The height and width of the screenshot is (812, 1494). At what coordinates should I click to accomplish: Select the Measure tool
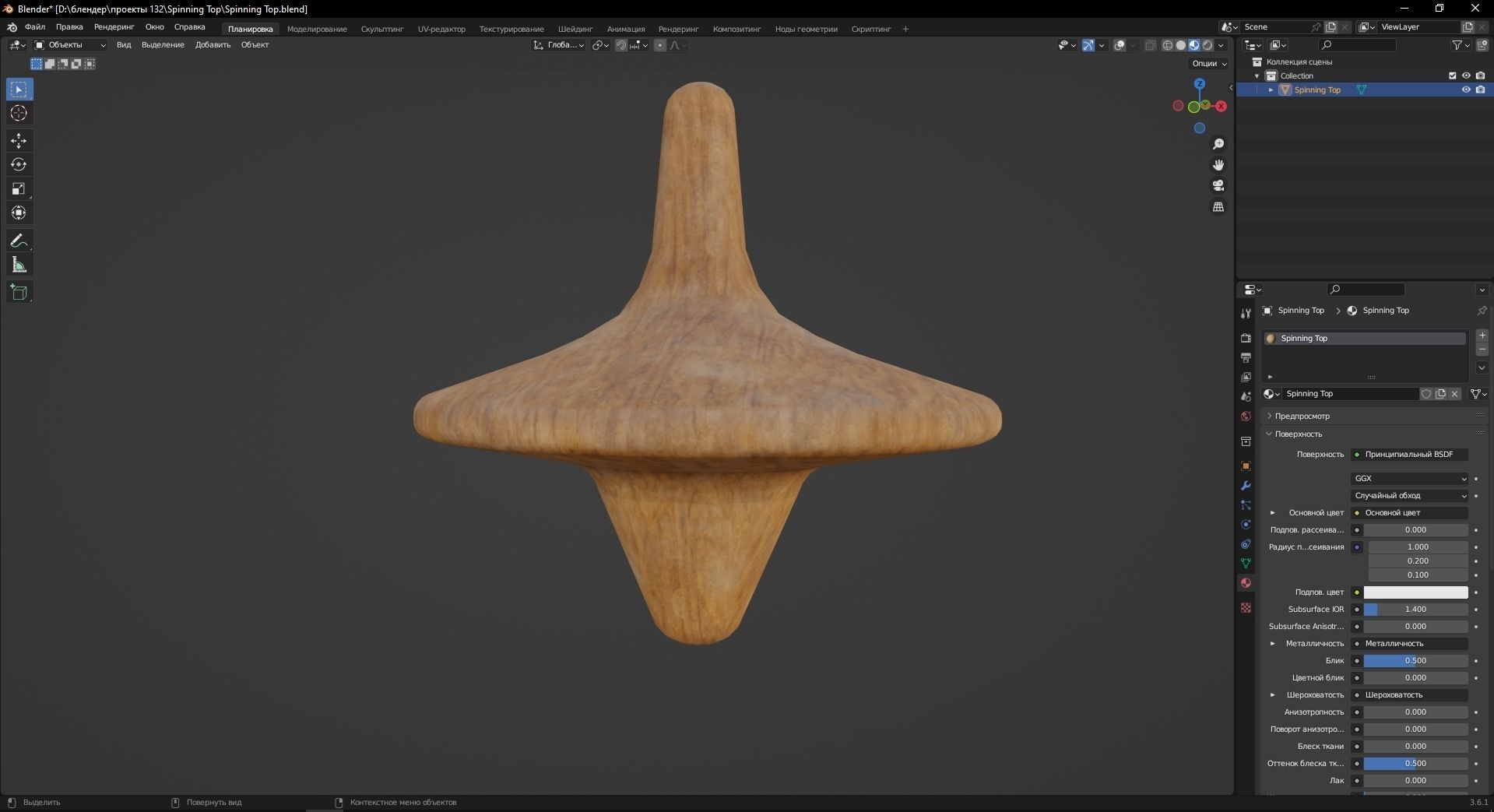click(18, 264)
